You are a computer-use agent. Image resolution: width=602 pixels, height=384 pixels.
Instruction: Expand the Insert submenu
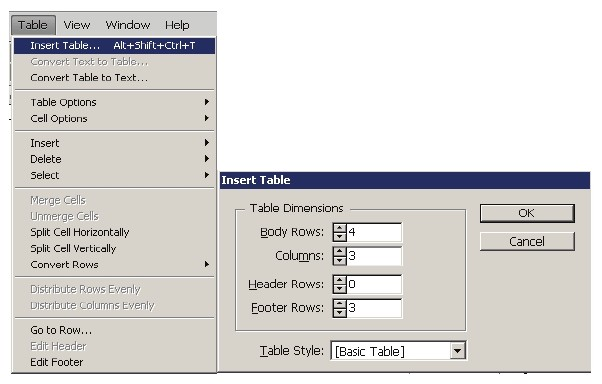[114, 143]
